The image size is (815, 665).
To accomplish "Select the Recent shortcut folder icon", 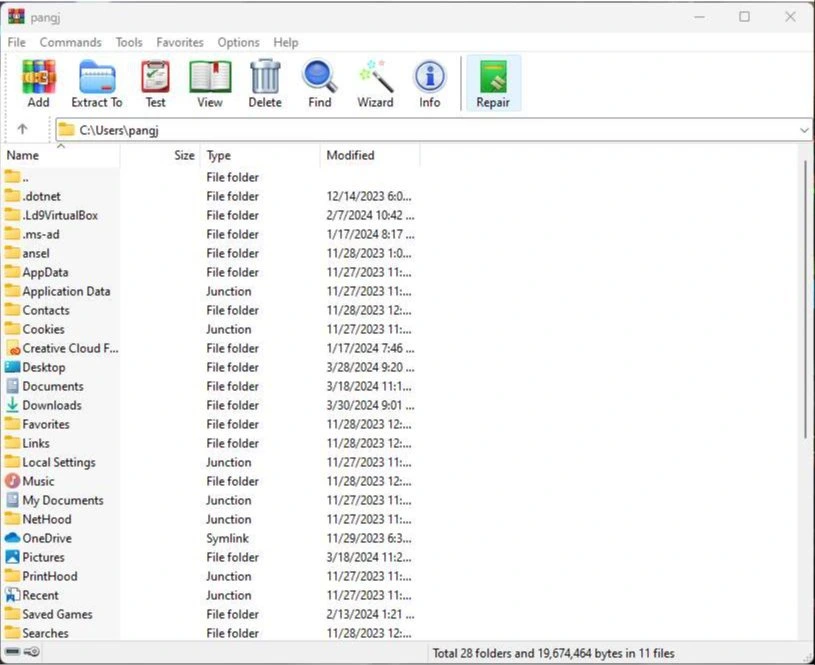I will tap(12, 595).
